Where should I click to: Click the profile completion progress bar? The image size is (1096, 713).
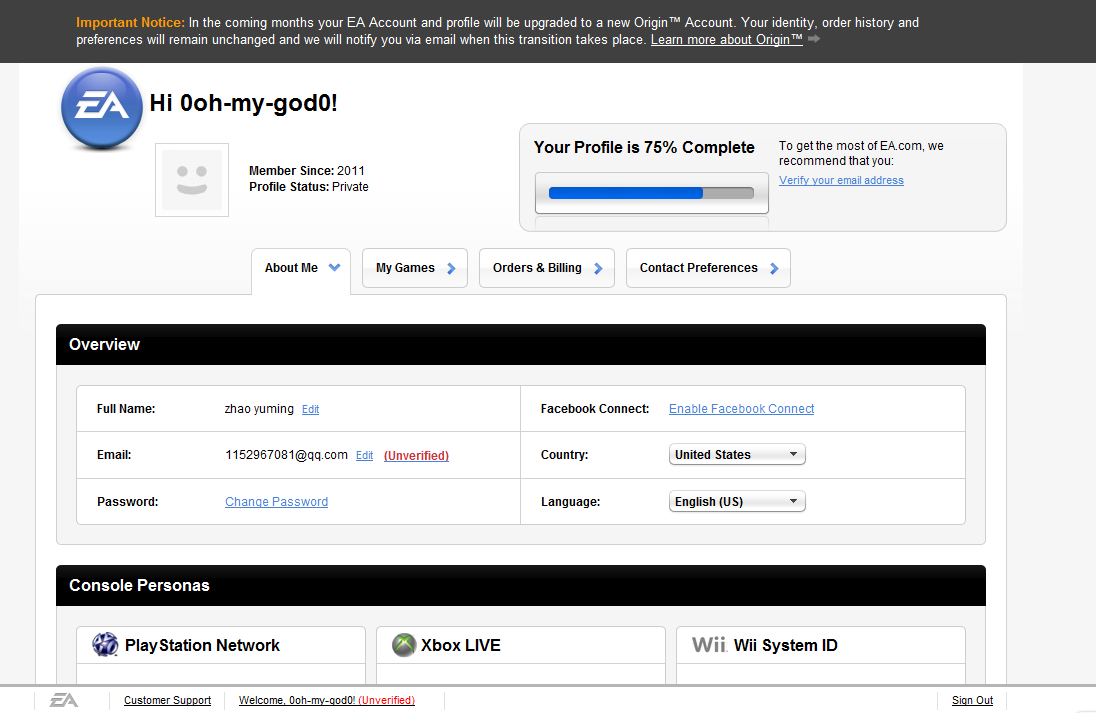pos(651,193)
